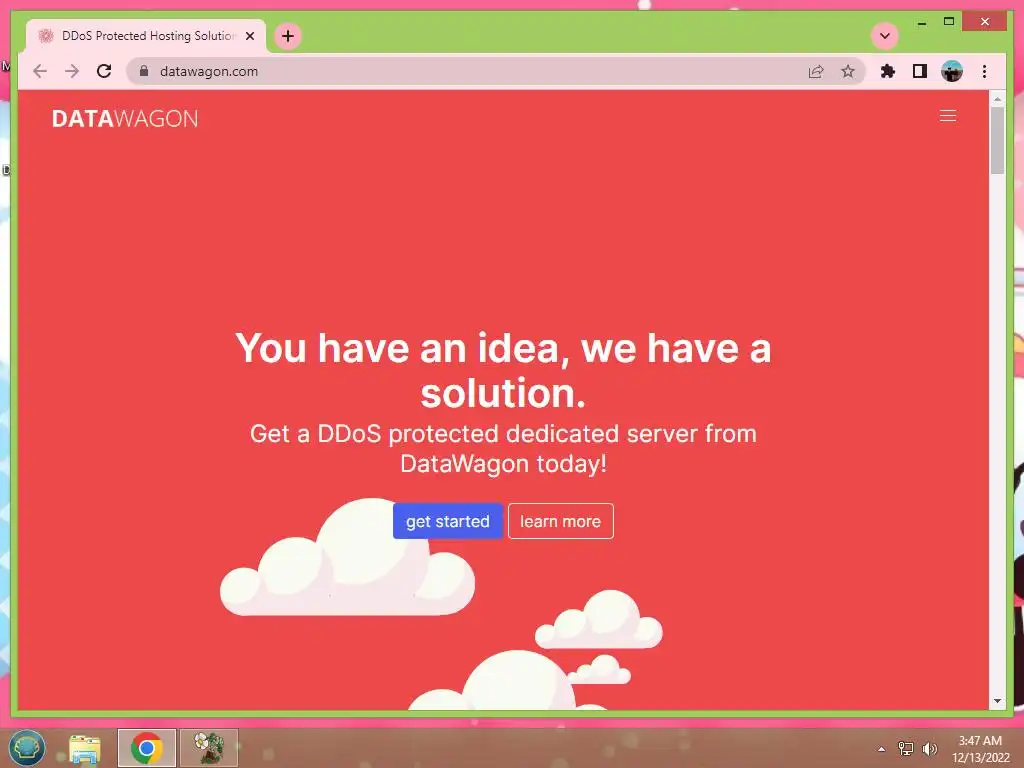Open the Chrome extensions puzzle icon
This screenshot has width=1024, height=768.
(888, 71)
